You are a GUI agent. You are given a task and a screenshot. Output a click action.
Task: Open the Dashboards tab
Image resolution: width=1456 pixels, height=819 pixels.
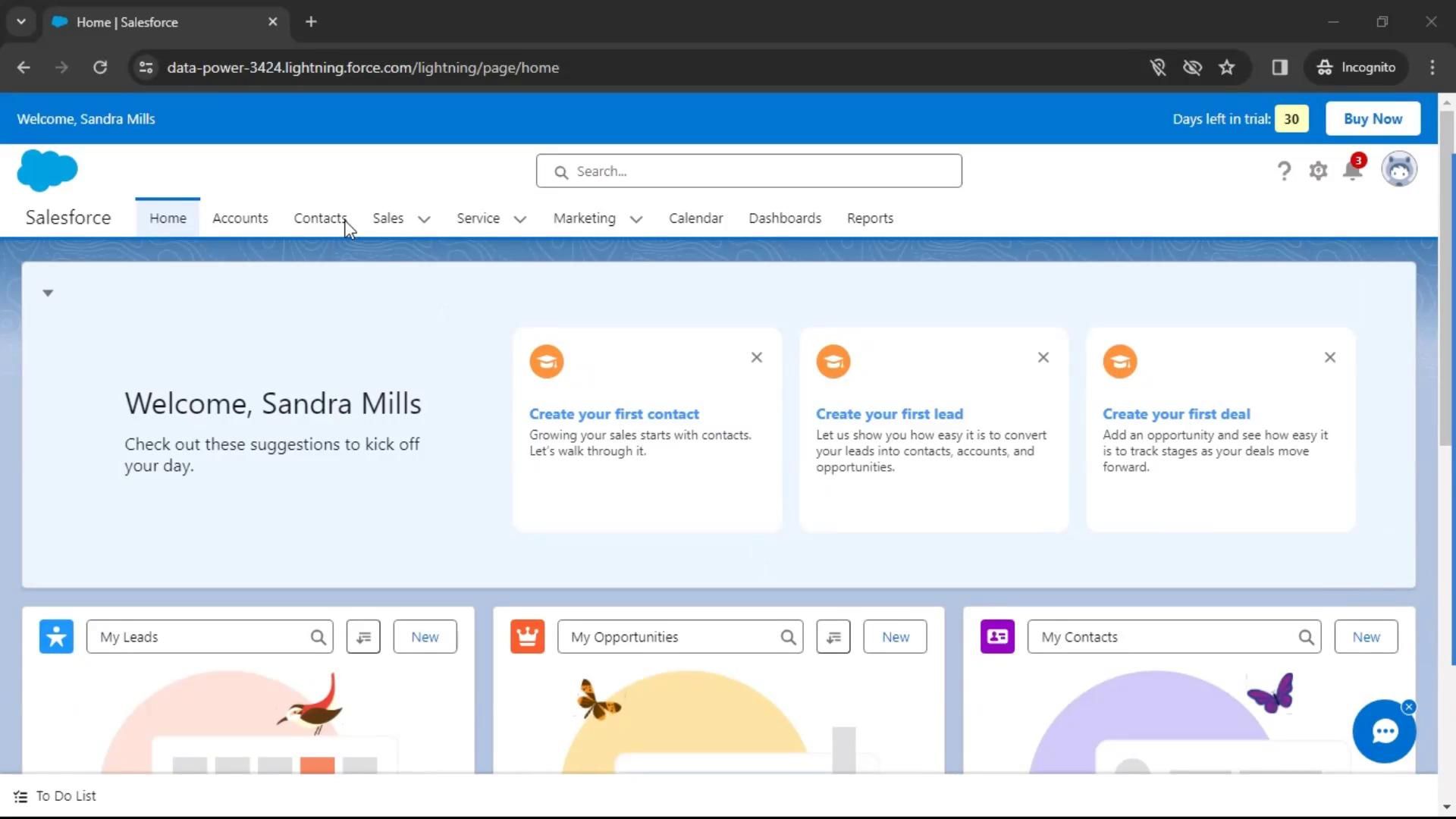(x=784, y=218)
